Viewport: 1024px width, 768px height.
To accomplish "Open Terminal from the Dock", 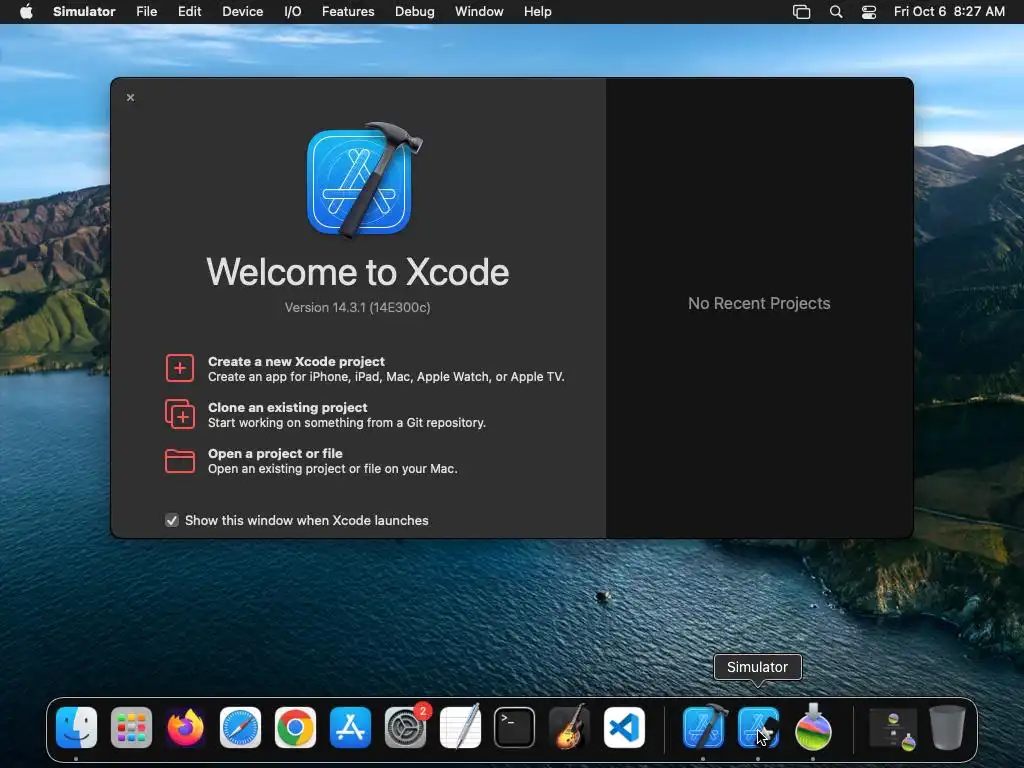I will coord(515,728).
